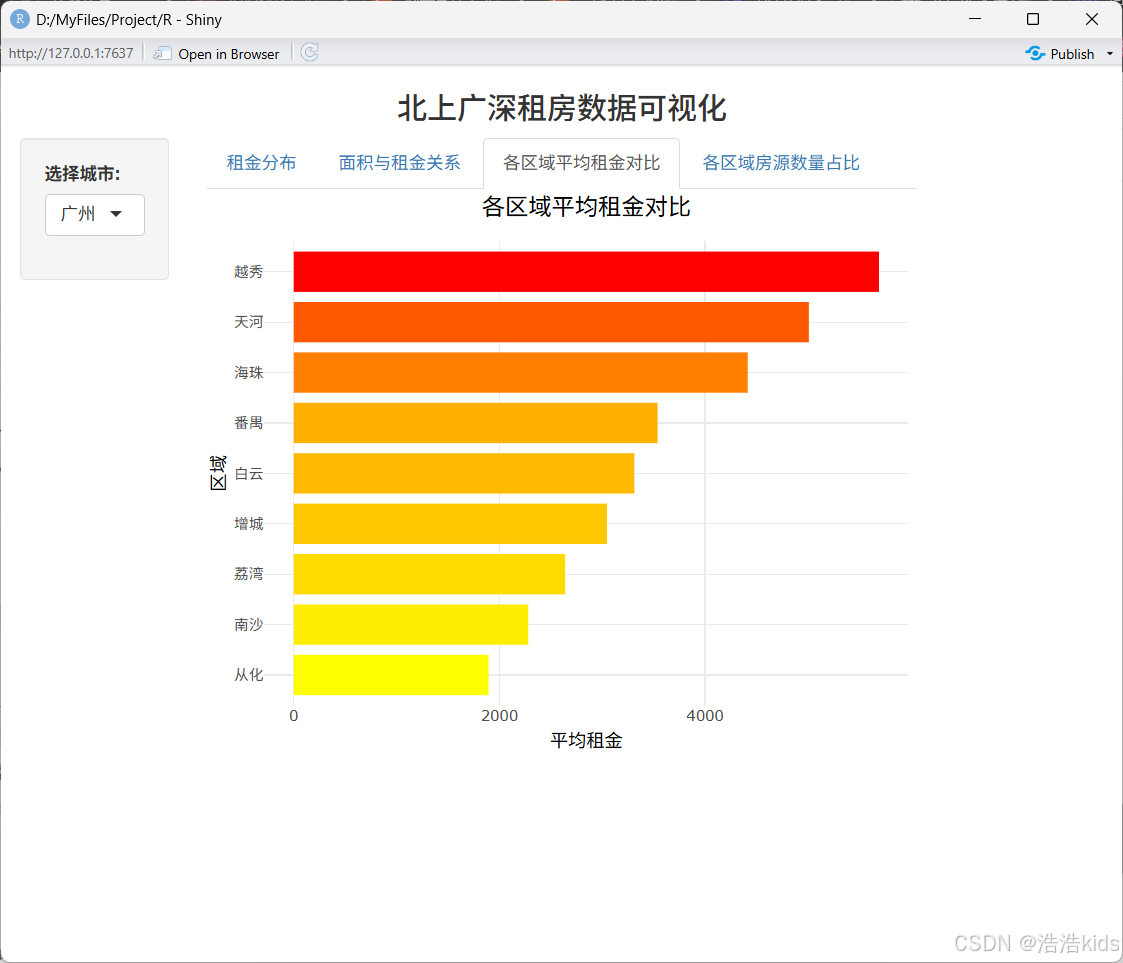
Task: Click the 天河 bar in the chart
Action: click(551, 322)
